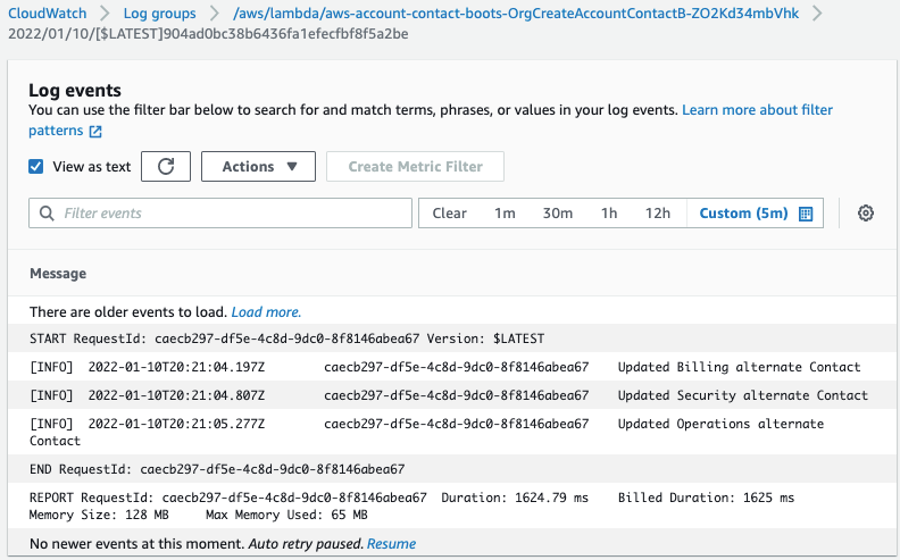Click external link icon after 'patterns'

coord(95,131)
